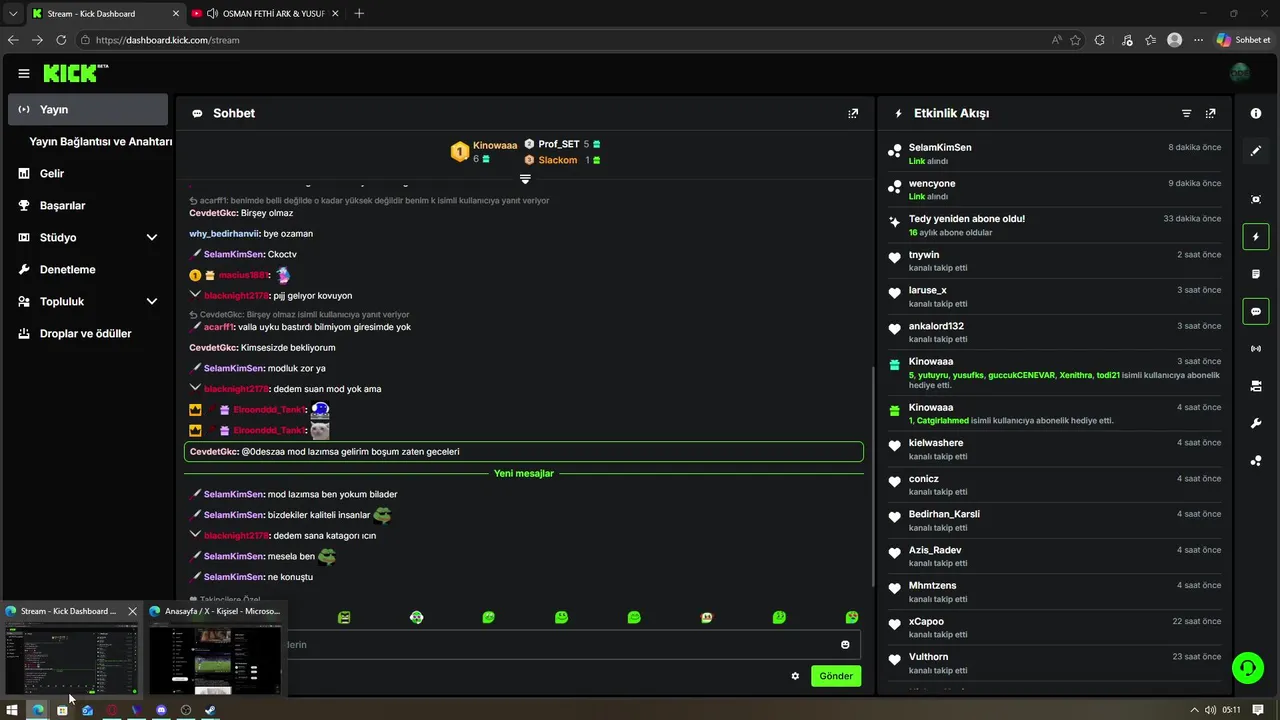This screenshot has height=720, width=1280.
Task: Click 'Tedy yeniden abone oldu!' event
Action: coord(1054,225)
